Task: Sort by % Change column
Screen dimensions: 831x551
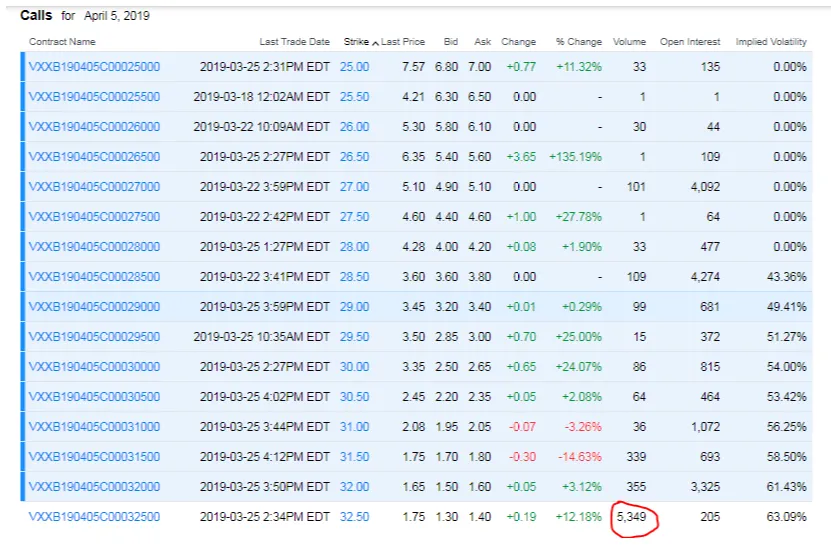Action: pyautogui.click(x=579, y=42)
